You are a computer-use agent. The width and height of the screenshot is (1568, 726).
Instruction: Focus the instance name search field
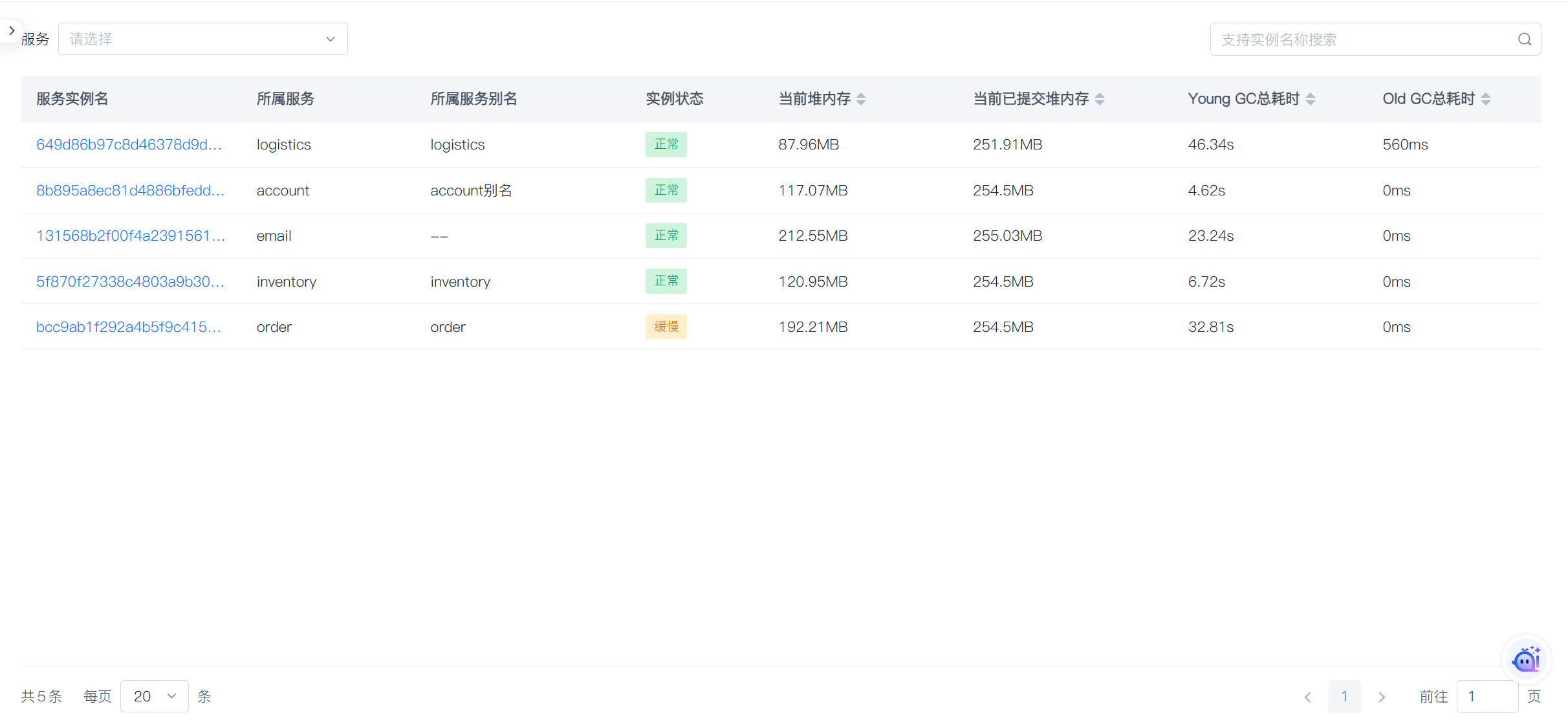(1375, 39)
